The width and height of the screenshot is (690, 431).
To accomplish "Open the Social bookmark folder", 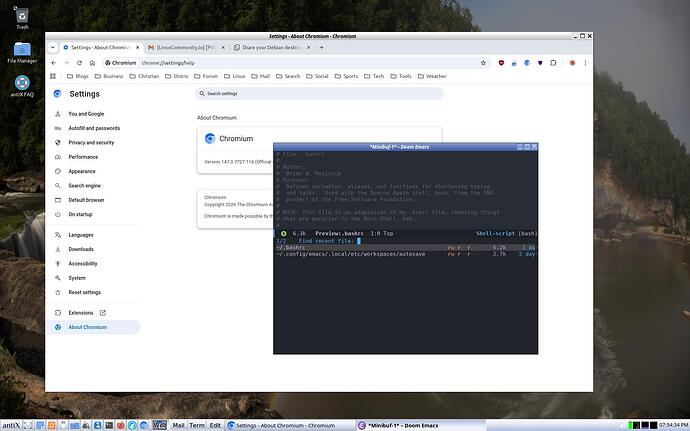I will pyautogui.click(x=317, y=76).
